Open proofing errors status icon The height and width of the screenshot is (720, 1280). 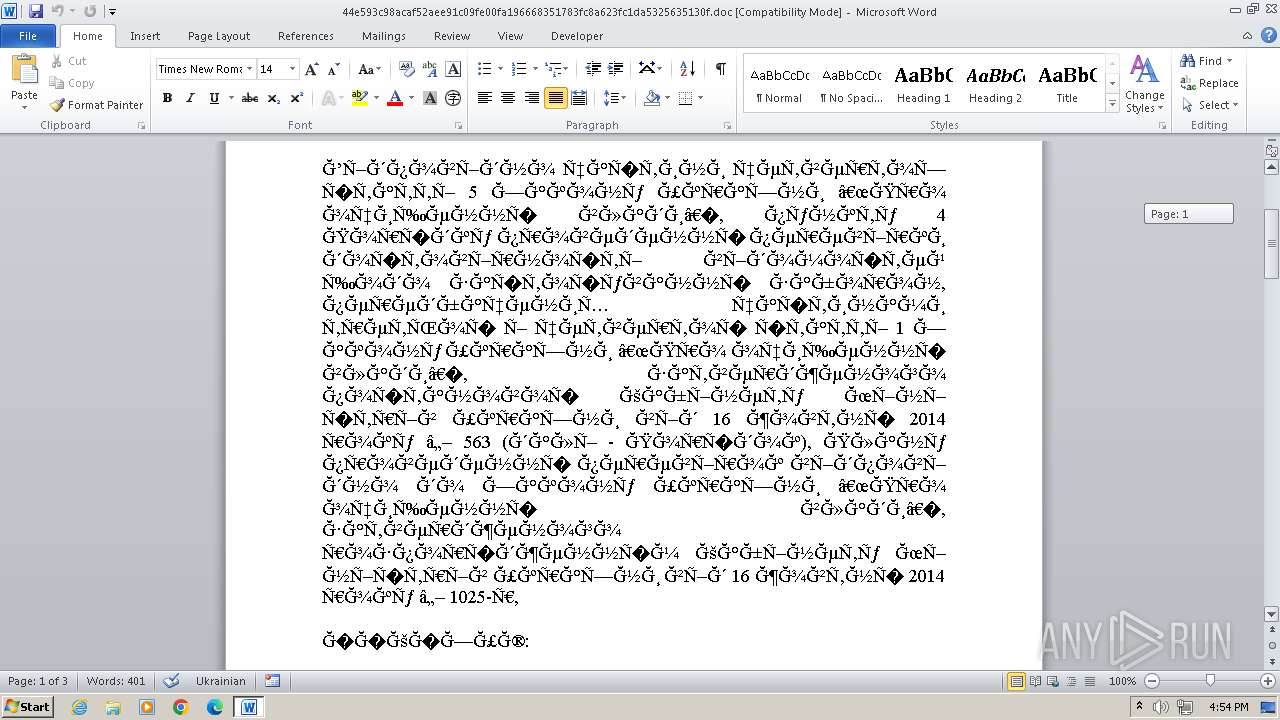pyautogui.click(x=171, y=681)
